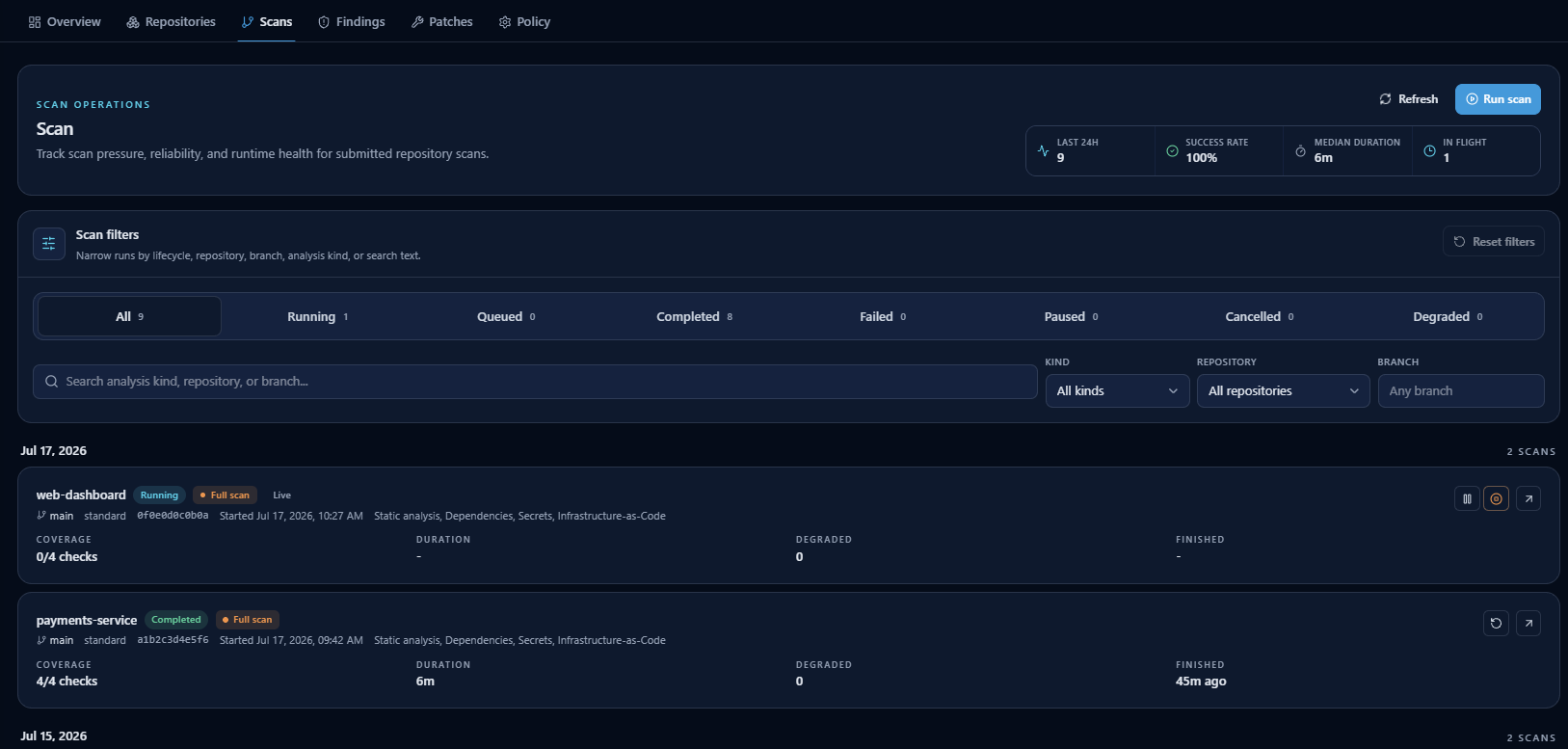
Task: Open web-dashboard scan details arrow
Action: pyautogui.click(x=1528, y=498)
